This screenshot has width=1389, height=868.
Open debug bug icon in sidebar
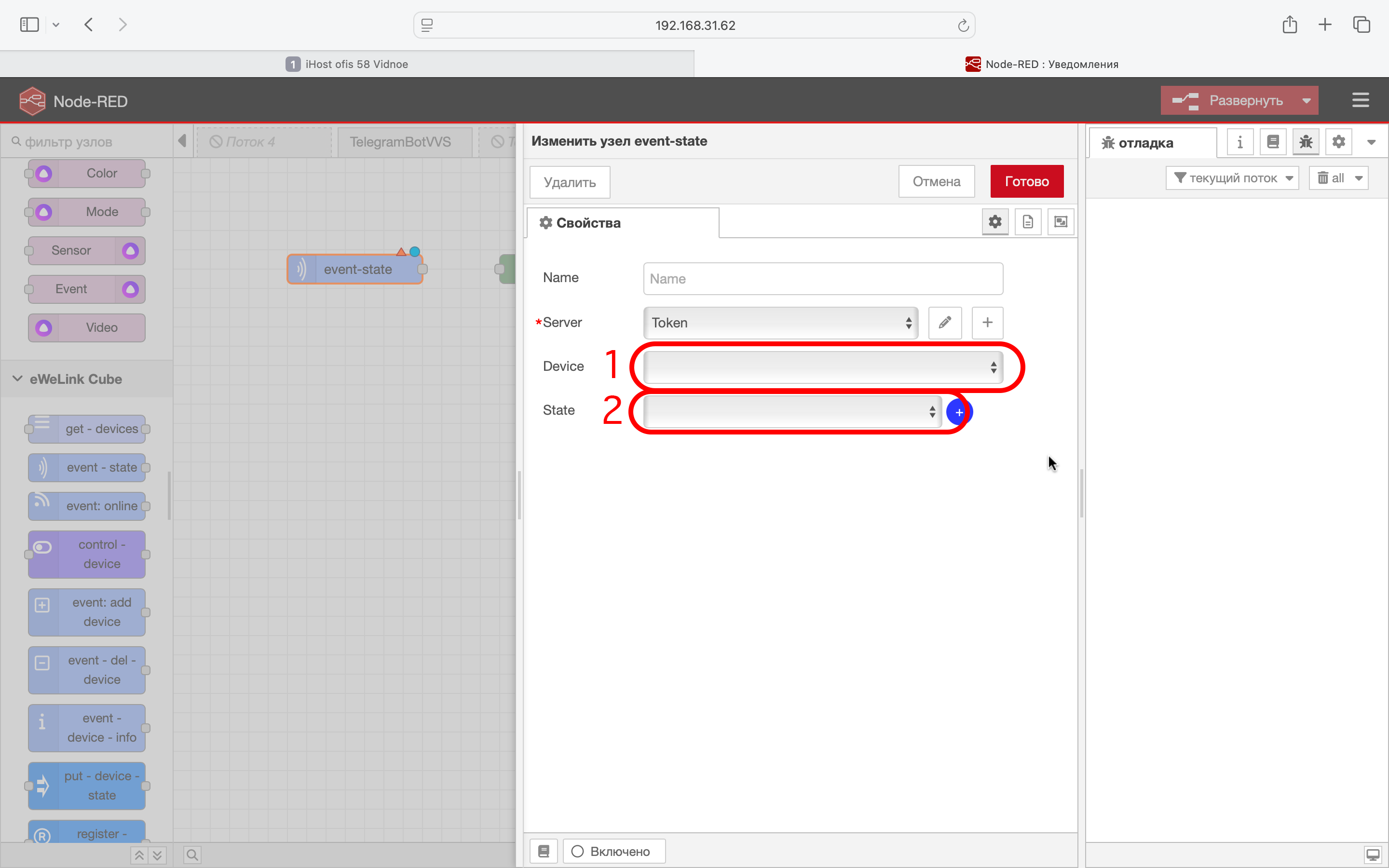click(1306, 142)
